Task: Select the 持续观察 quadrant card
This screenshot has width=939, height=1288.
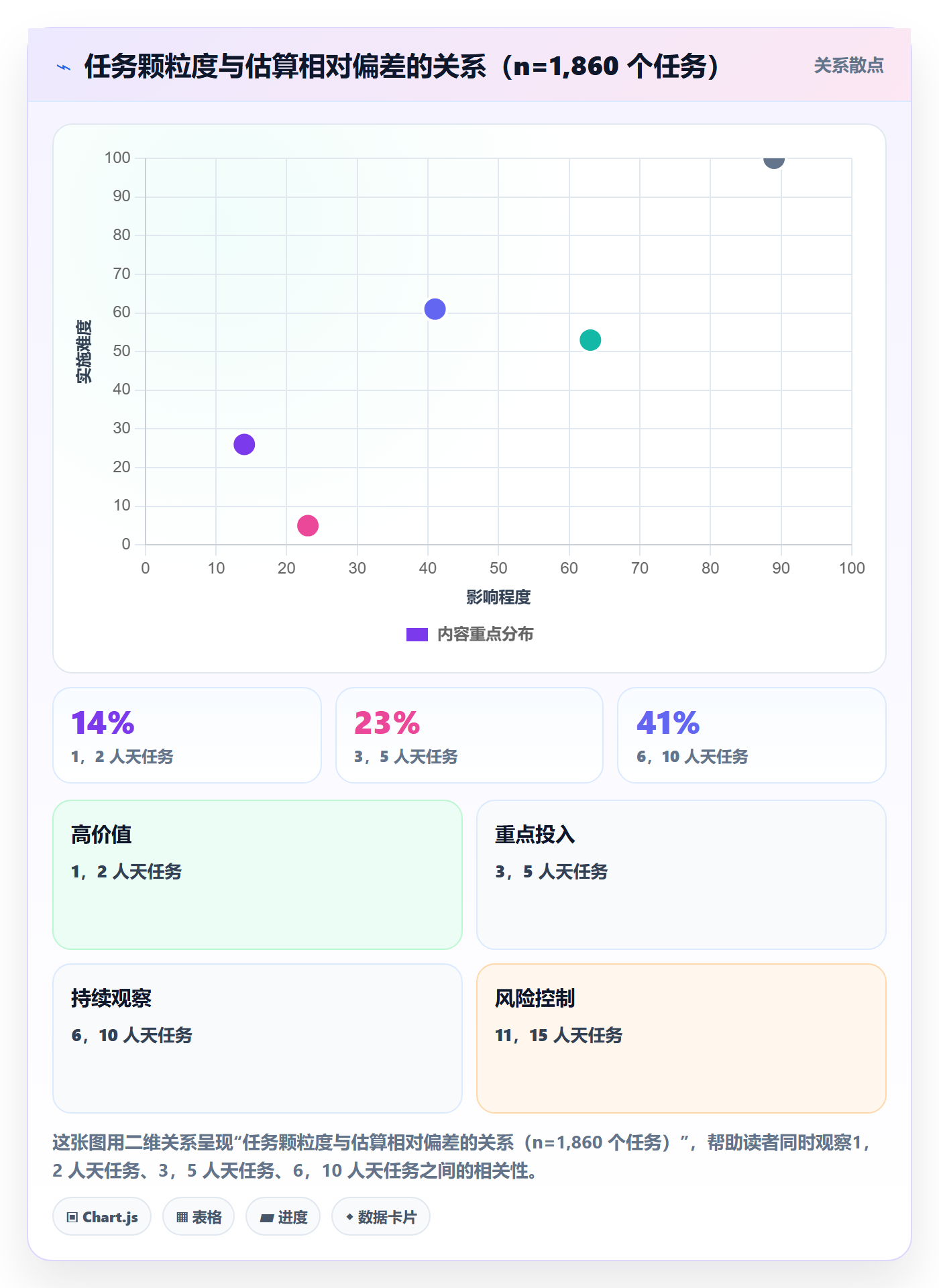Action: [258, 1038]
